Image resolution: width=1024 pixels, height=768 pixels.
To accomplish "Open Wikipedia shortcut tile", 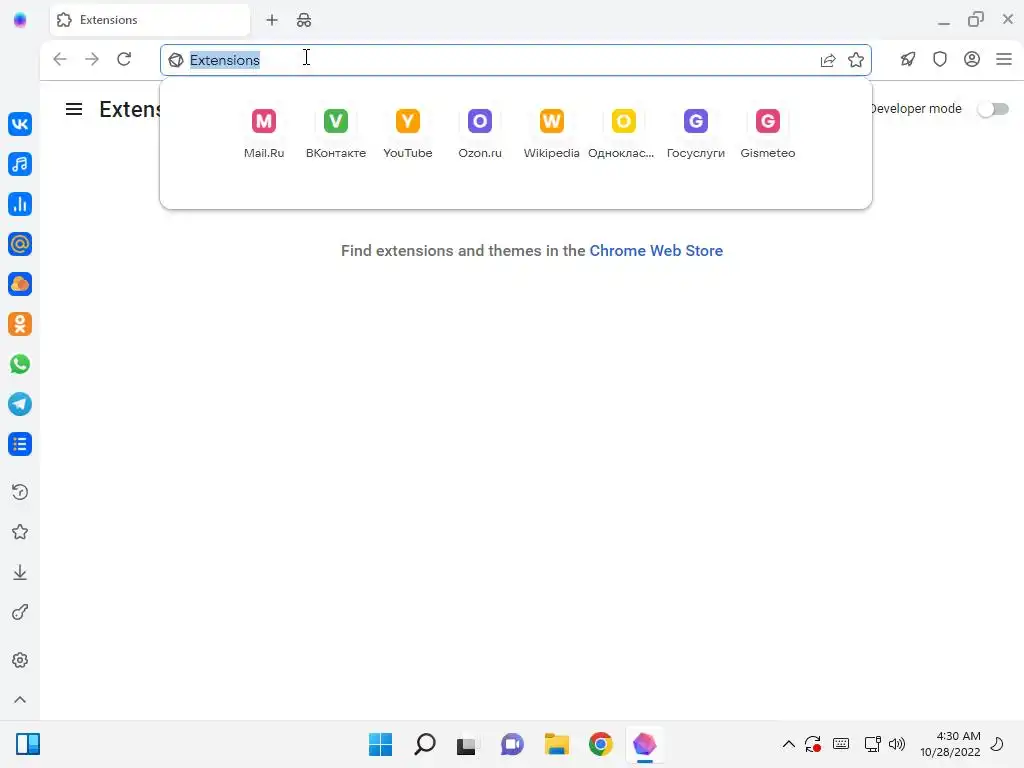I will coord(552,133).
